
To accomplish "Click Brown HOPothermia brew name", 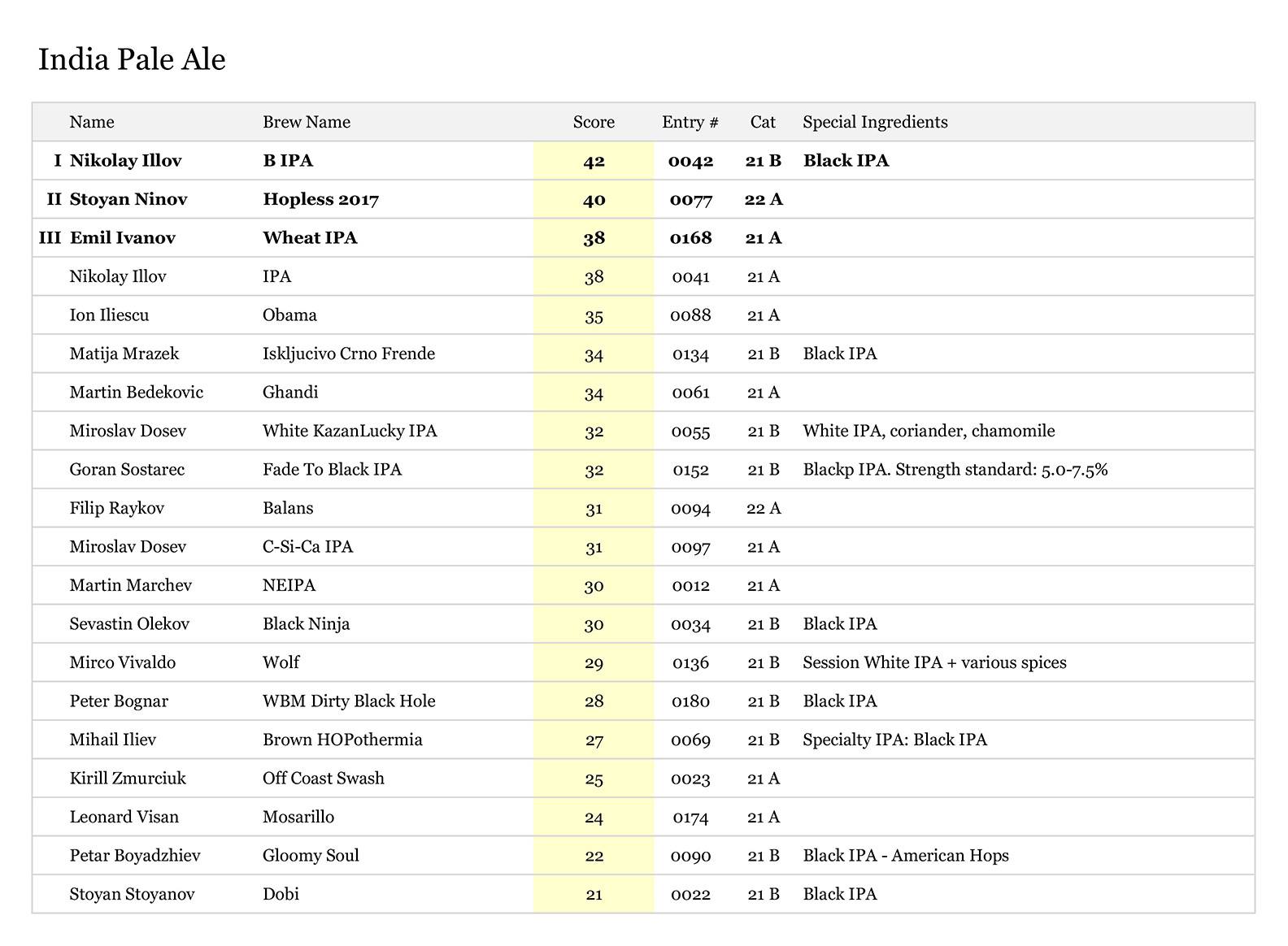I will pos(342,740).
